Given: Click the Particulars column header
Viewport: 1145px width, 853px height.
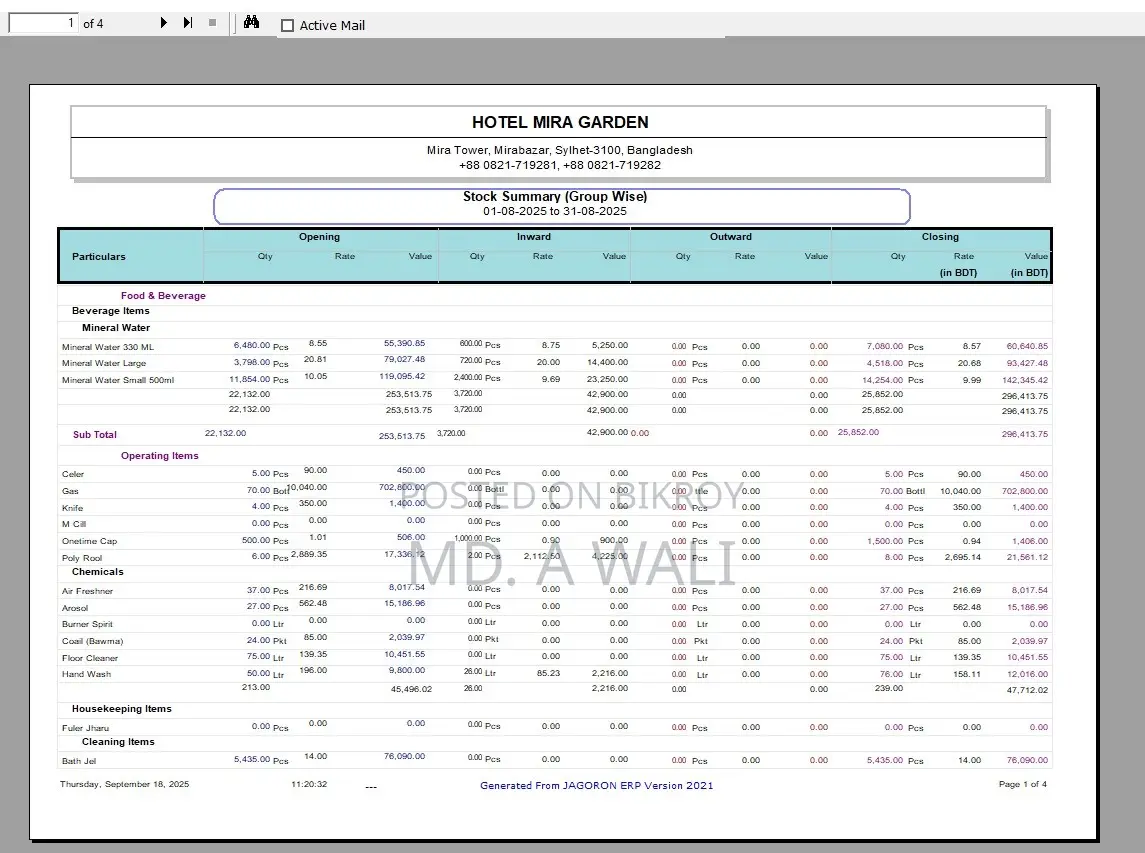Looking at the screenshot, I should 99,256.
